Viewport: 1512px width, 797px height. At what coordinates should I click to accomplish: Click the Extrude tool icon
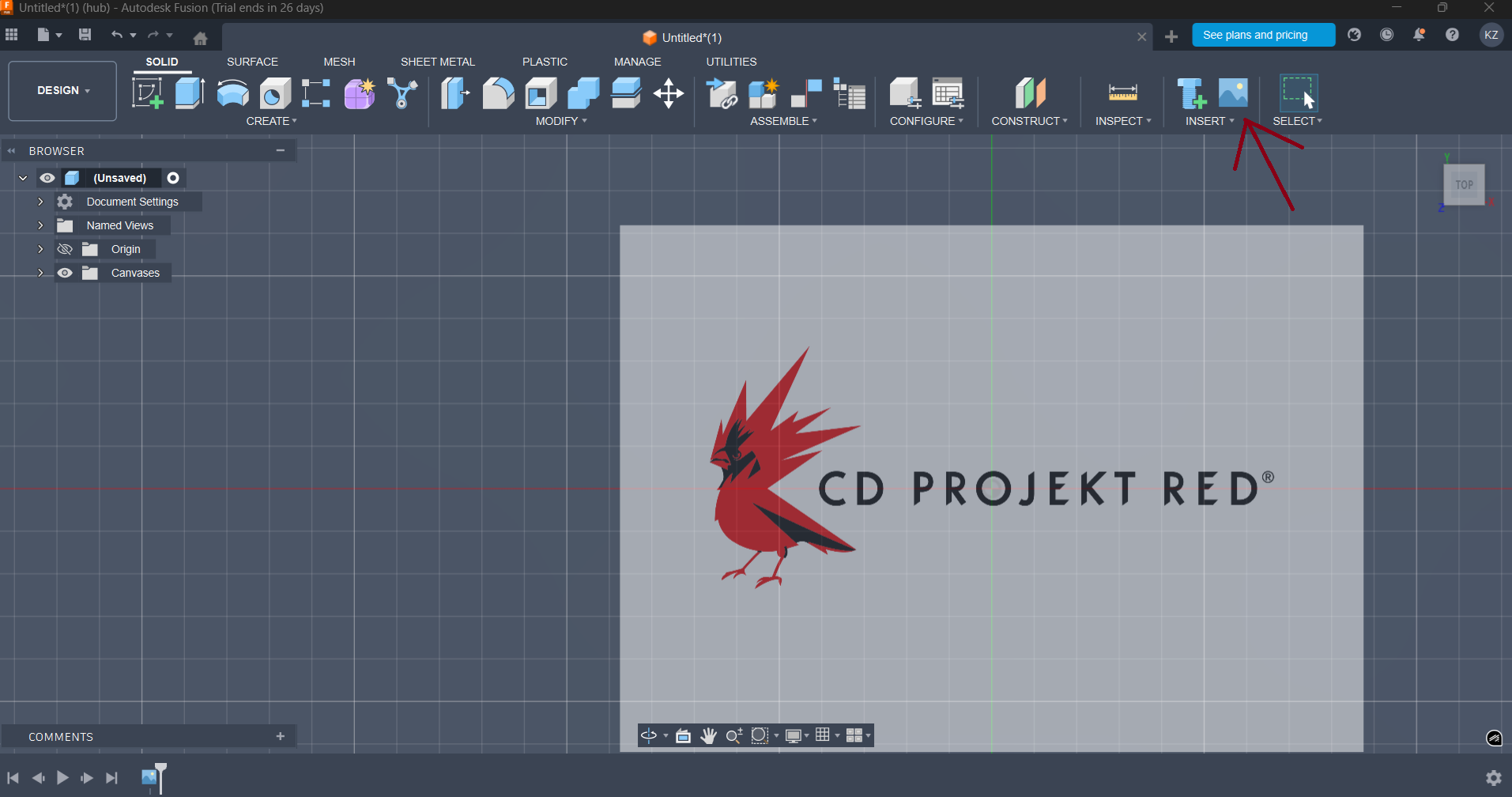(190, 93)
